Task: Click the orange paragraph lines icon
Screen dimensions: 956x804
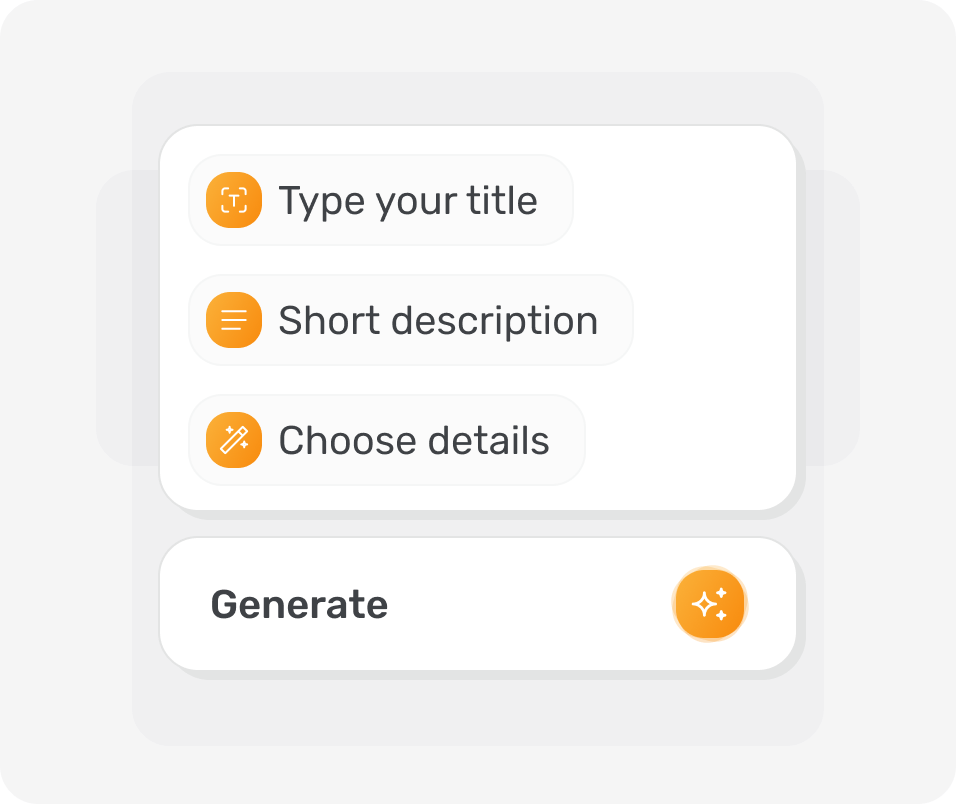Action: click(234, 320)
